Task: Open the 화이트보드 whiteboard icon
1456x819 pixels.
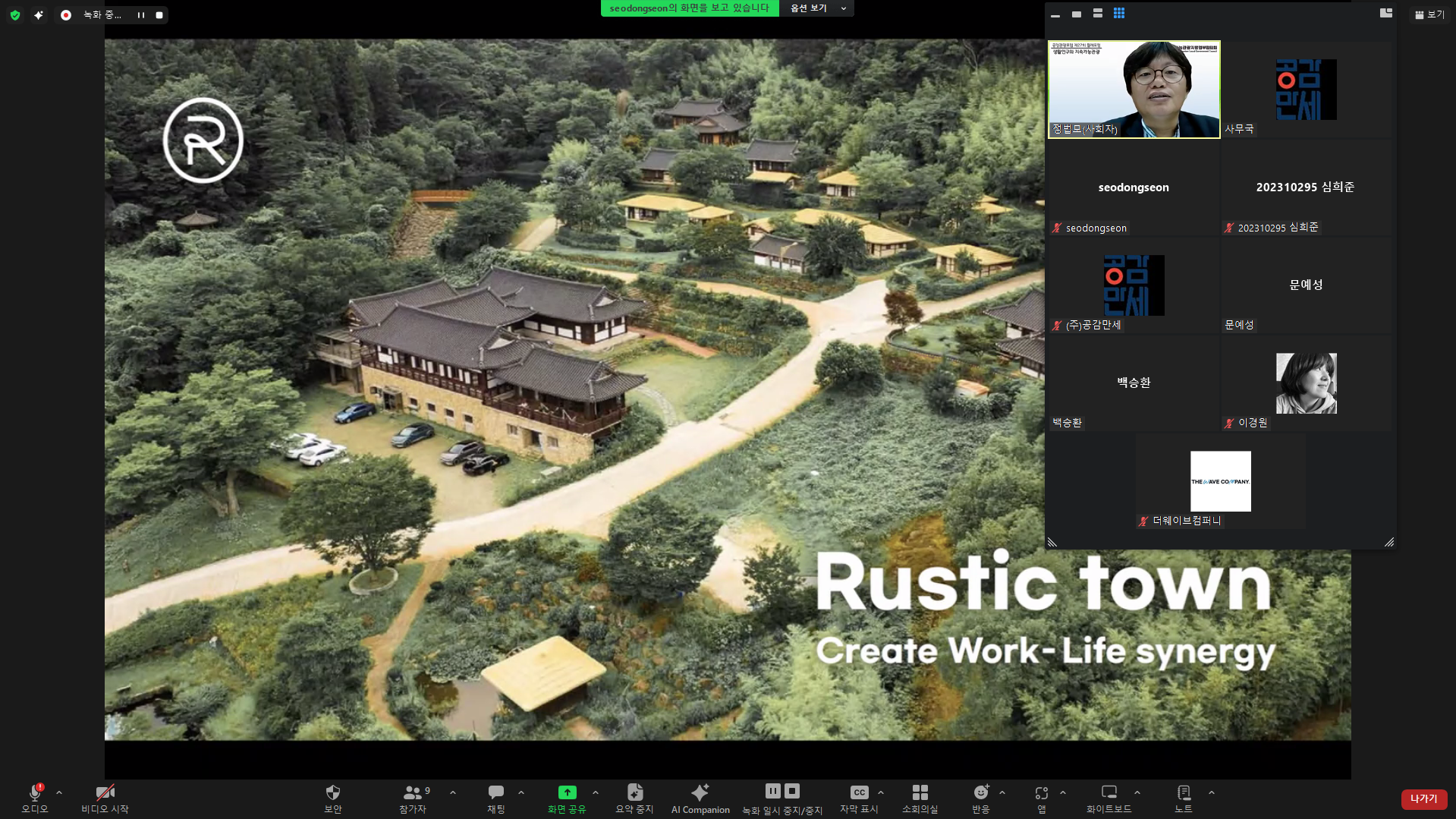Action: click(x=1109, y=797)
